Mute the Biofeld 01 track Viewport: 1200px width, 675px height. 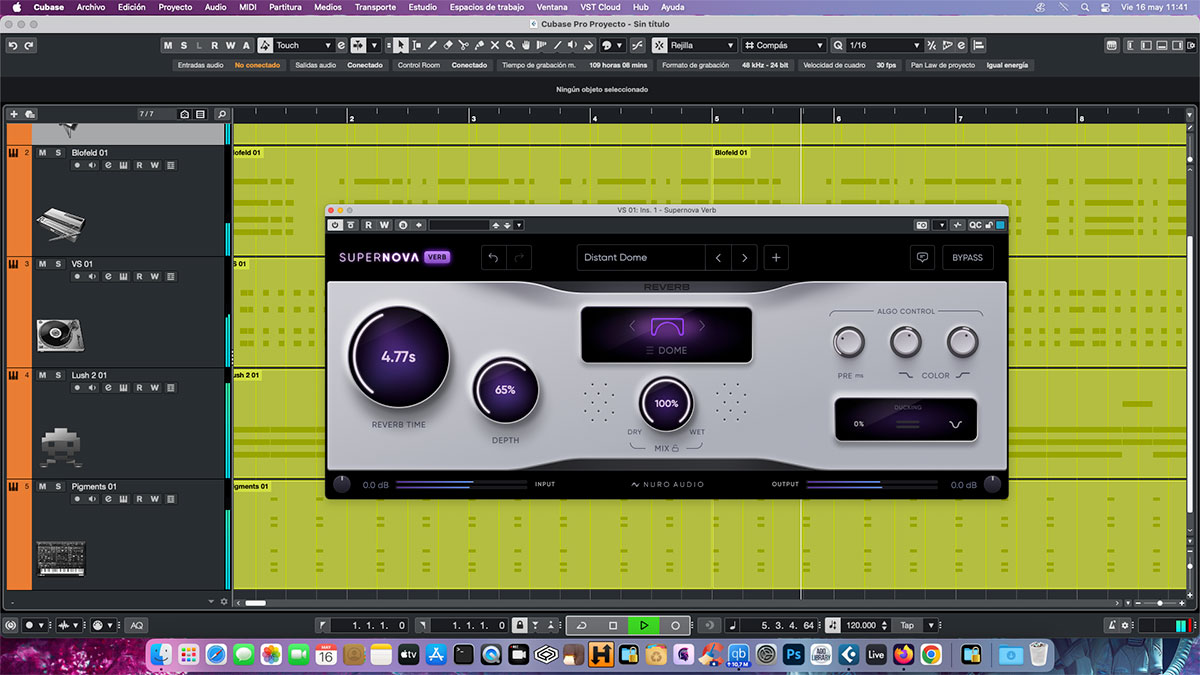tap(42, 153)
